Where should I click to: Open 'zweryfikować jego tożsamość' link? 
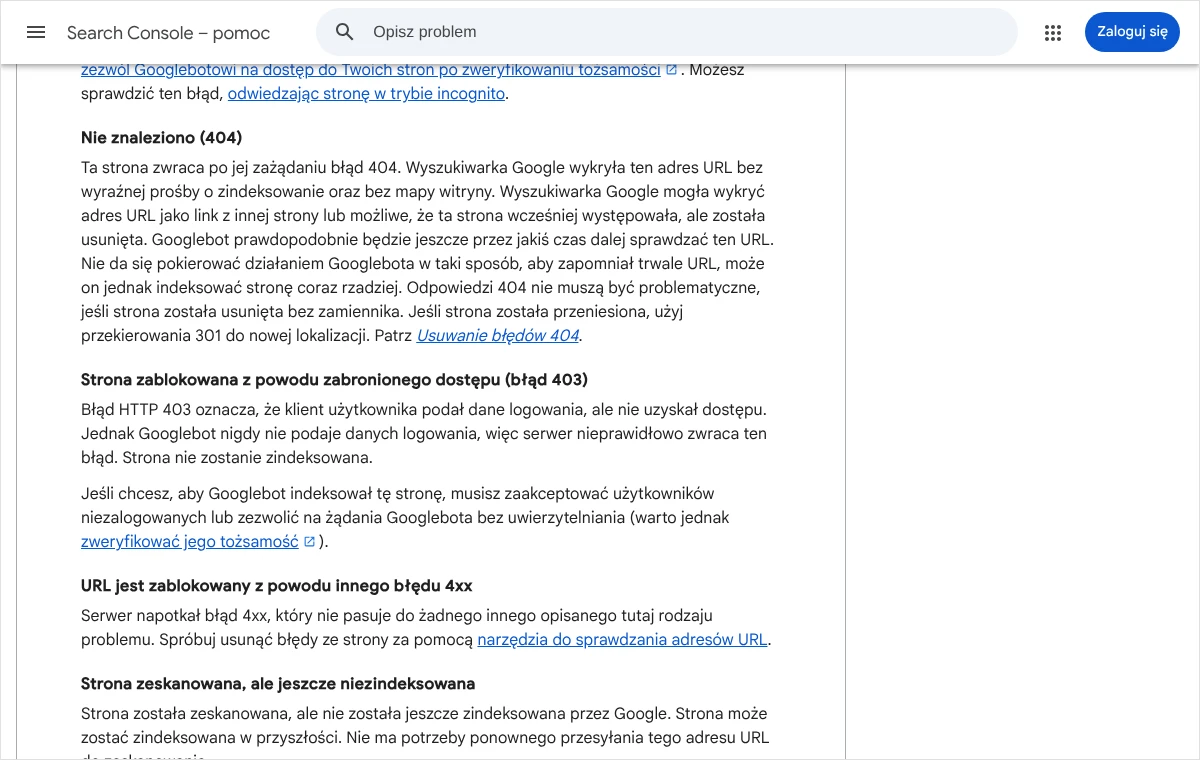point(190,542)
